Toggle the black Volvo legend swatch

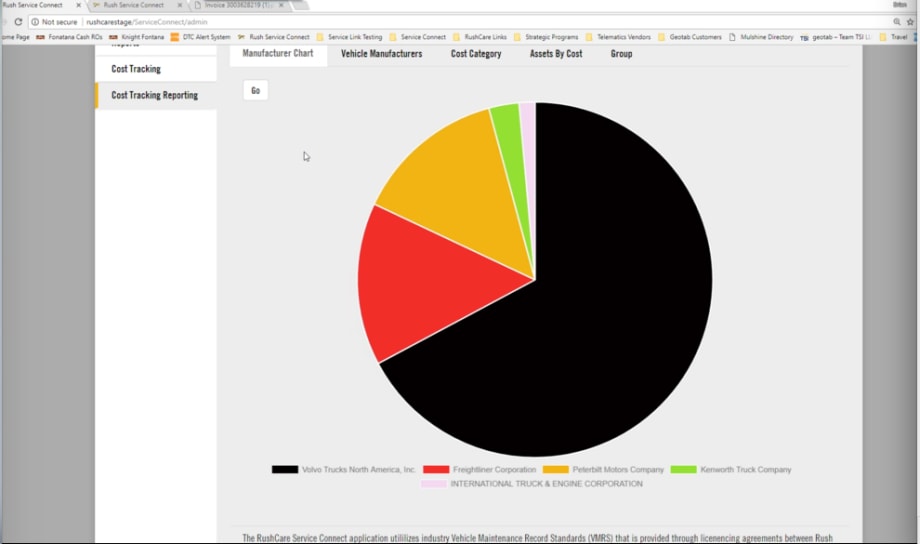point(285,469)
